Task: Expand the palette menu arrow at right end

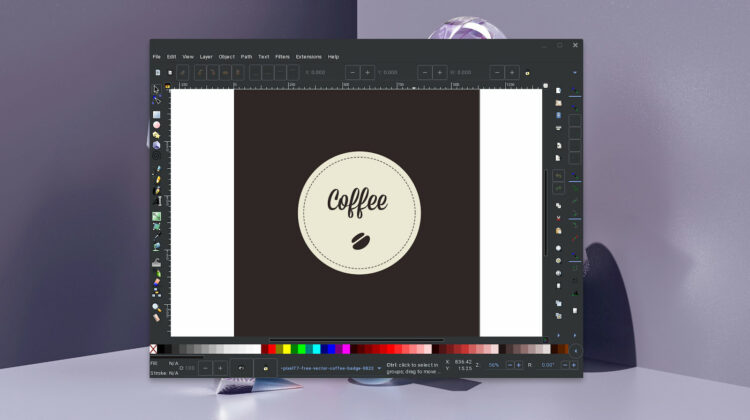Action: 575,349
